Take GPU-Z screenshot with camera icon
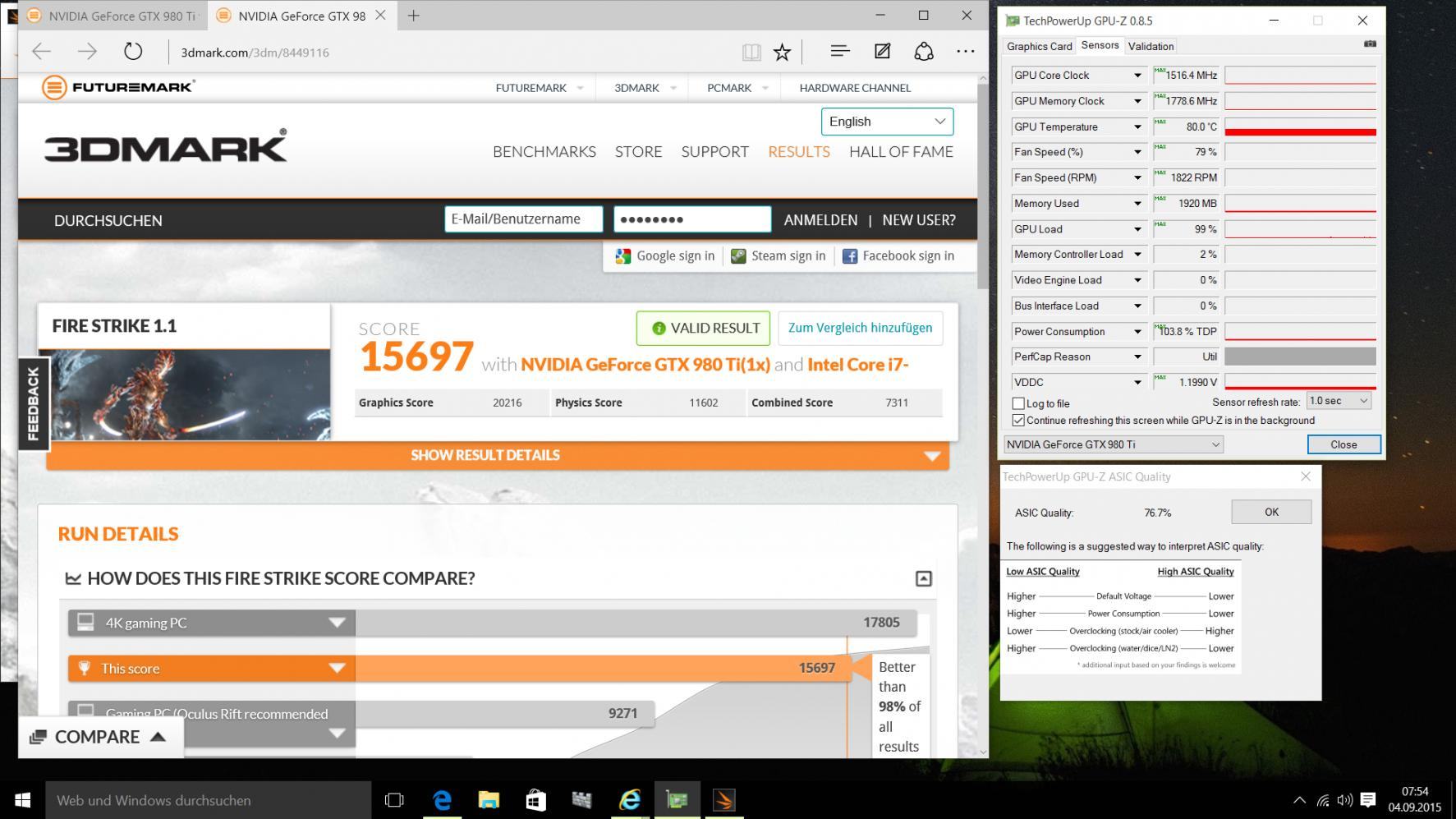Screen dimensions: 1456x819 pyautogui.click(x=1369, y=44)
